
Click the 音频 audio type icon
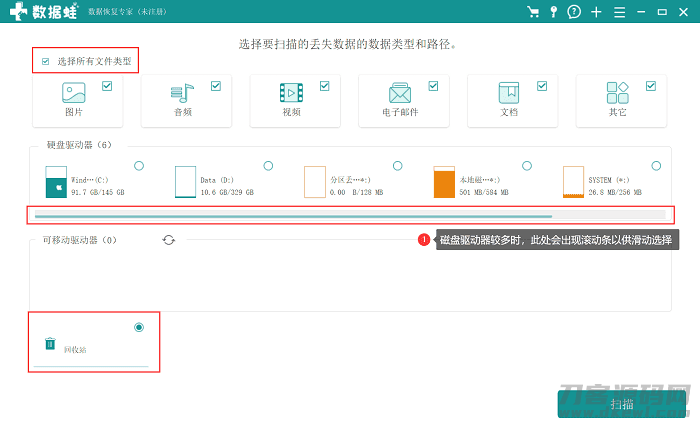point(182,93)
